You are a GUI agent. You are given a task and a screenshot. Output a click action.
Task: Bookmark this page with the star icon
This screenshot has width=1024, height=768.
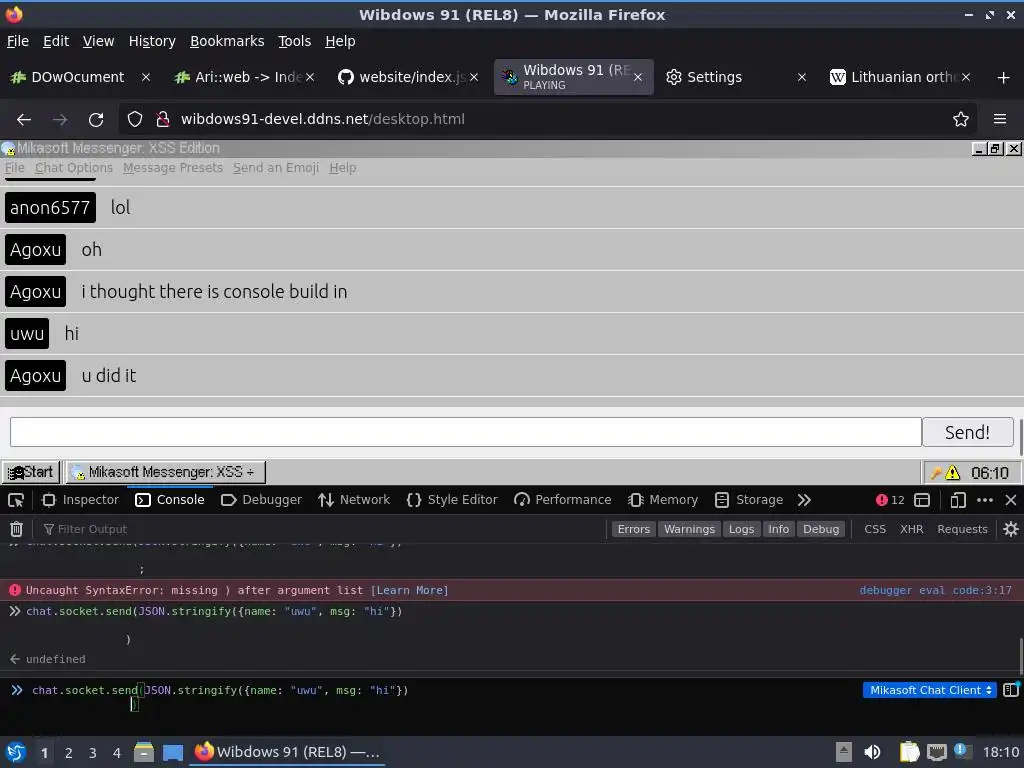click(x=961, y=120)
